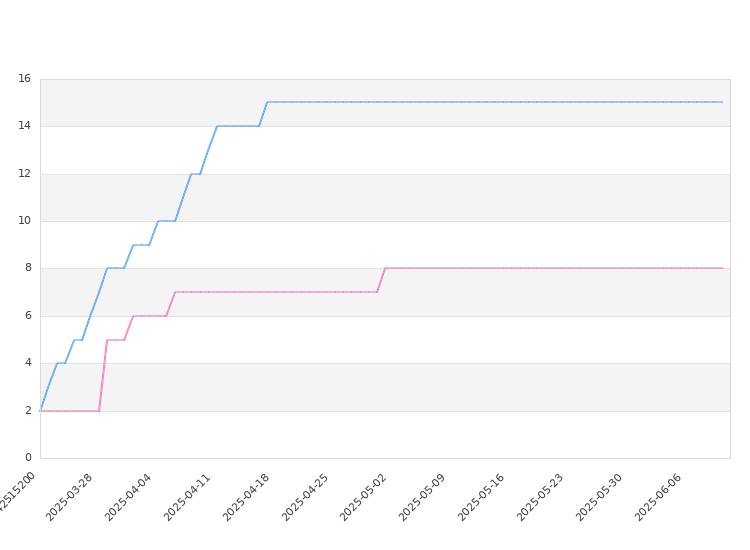Image resolution: width=750 pixels, height=550 pixels.
Task: Click the y-axis value 16 label
Action: tap(25, 79)
